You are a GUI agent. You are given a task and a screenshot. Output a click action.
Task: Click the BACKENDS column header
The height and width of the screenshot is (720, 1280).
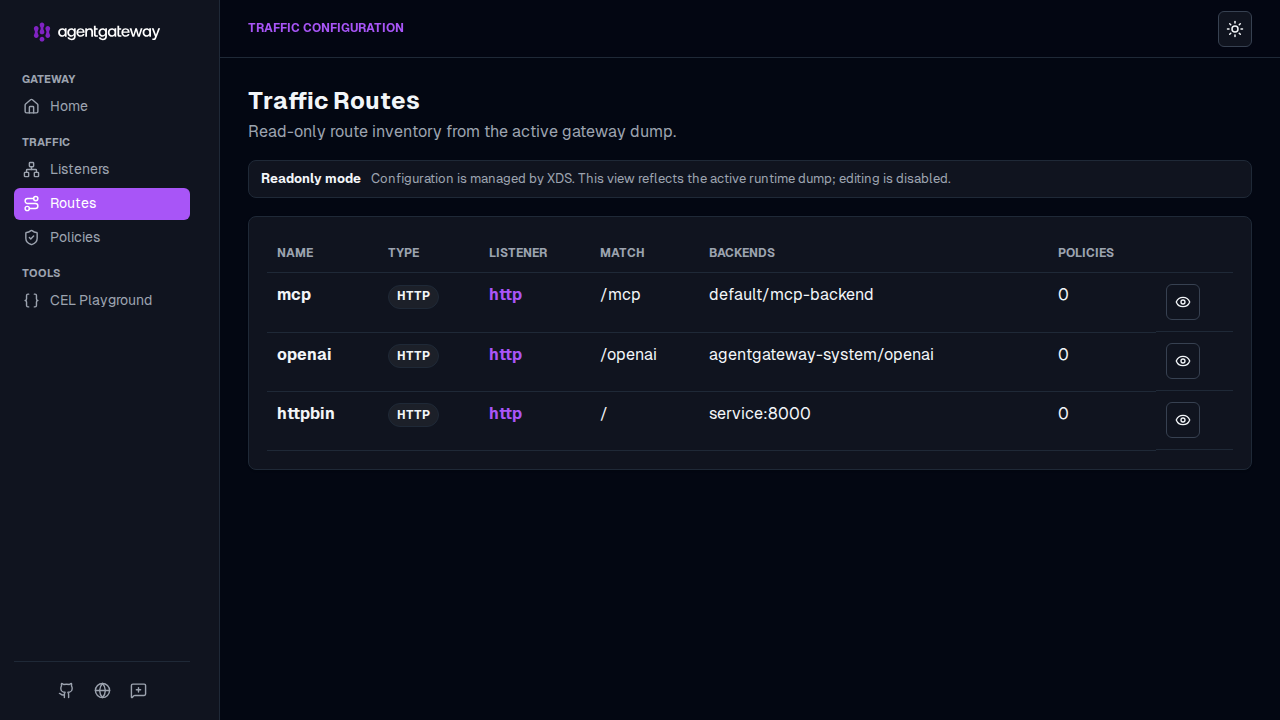pos(742,253)
